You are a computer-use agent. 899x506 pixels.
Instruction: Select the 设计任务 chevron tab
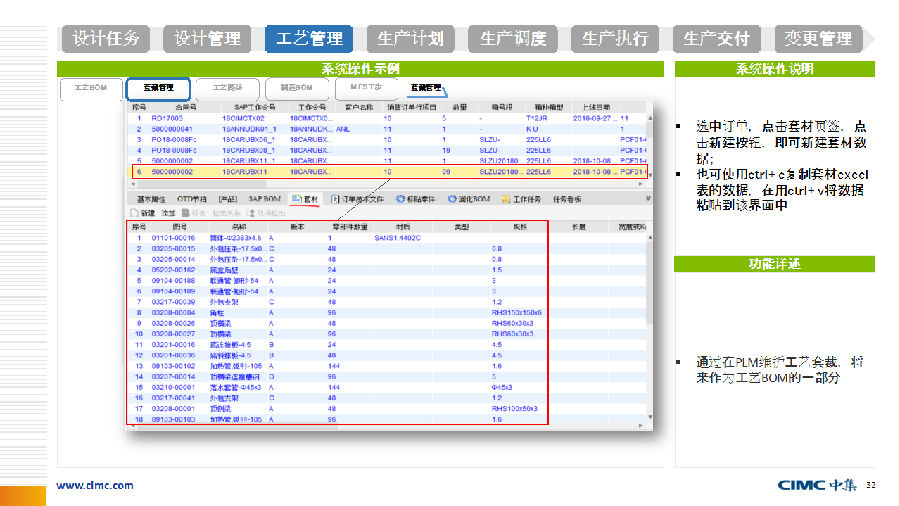(x=106, y=39)
